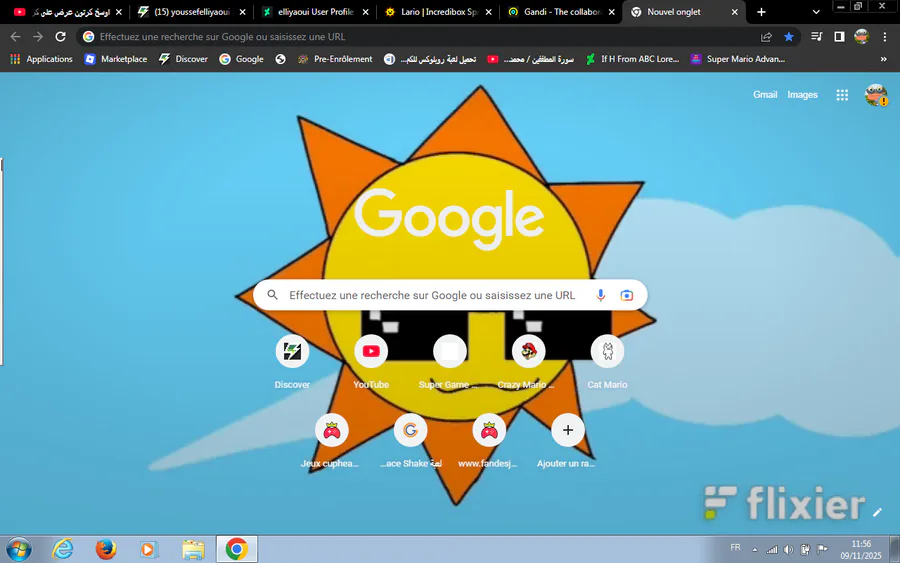Open the clock showing 11:56
The width and height of the screenshot is (900, 563).
[860, 549]
